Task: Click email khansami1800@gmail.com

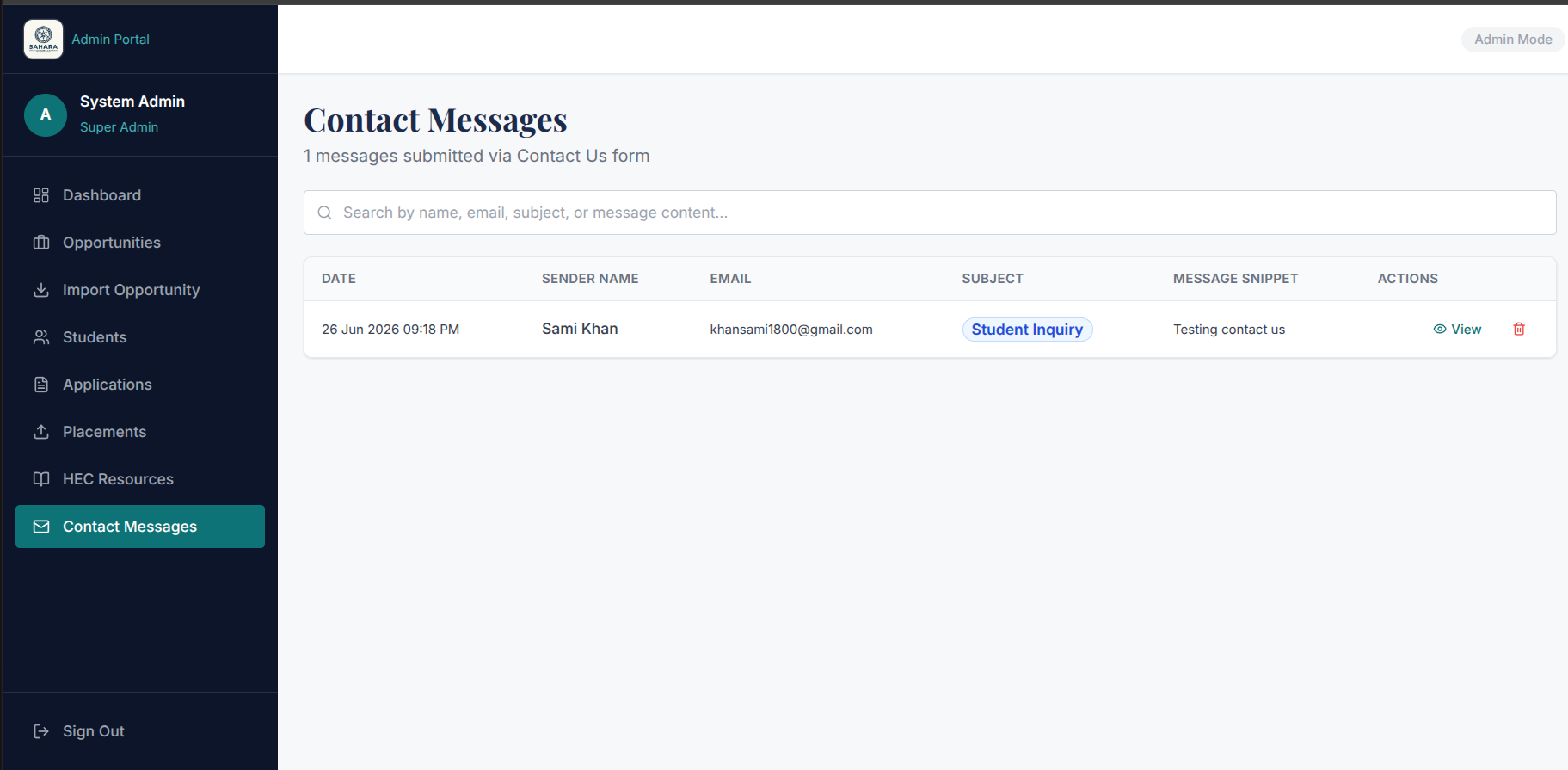Action: coord(791,330)
